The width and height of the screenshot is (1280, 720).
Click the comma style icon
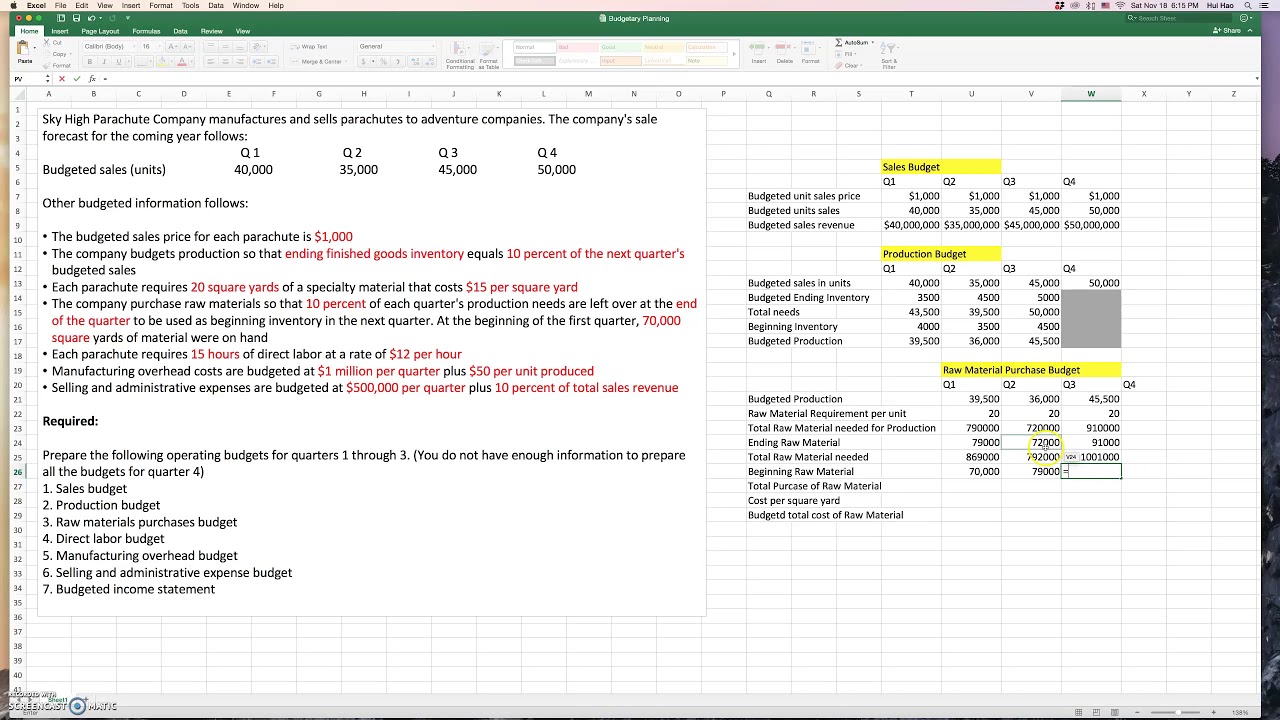[397, 62]
